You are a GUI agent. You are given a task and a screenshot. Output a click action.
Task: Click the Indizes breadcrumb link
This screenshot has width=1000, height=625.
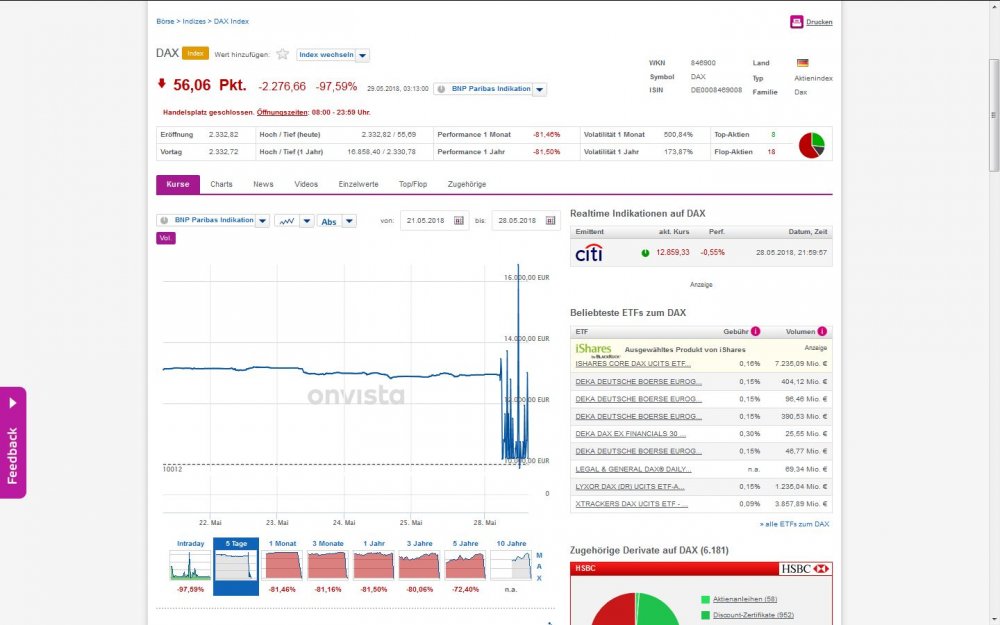tap(194, 22)
